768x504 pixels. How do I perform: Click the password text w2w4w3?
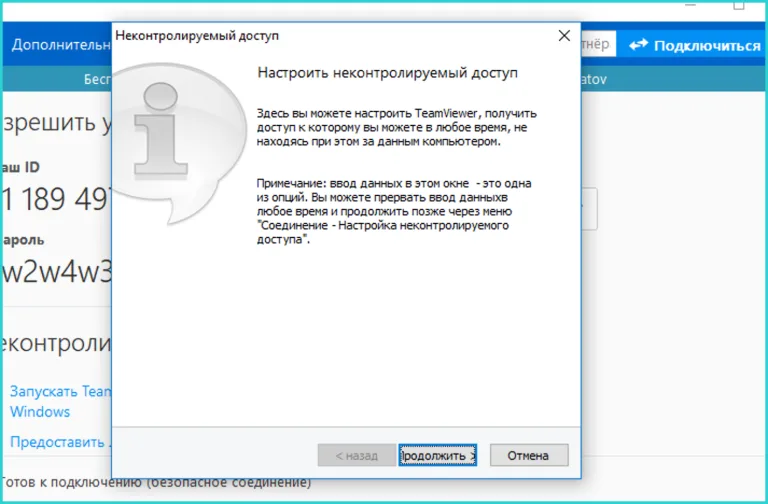coord(57,272)
